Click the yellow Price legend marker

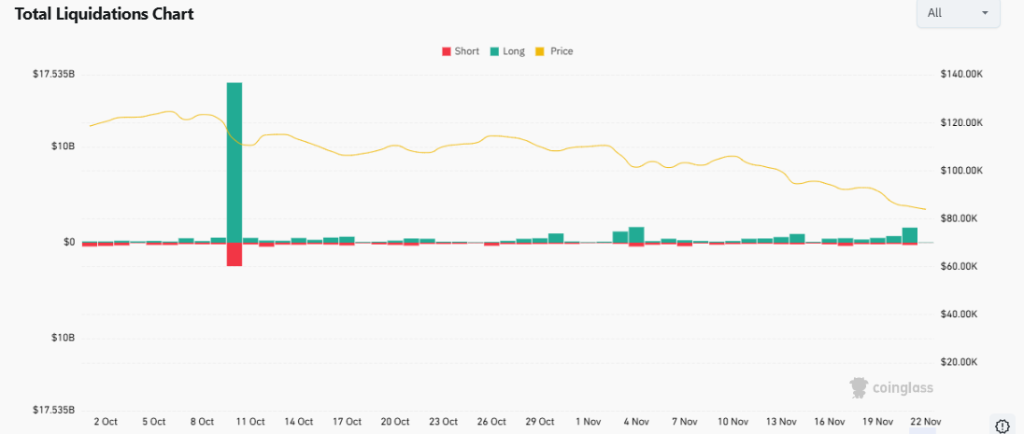click(x=541, y=51)
